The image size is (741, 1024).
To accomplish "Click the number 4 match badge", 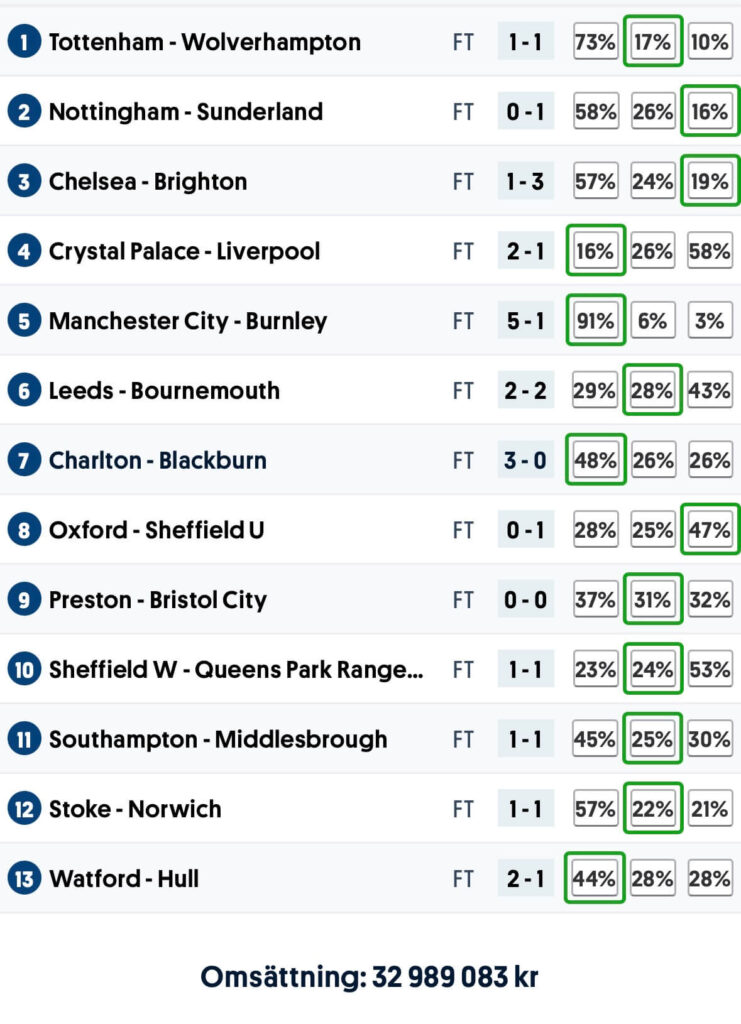I will (23, 251).
